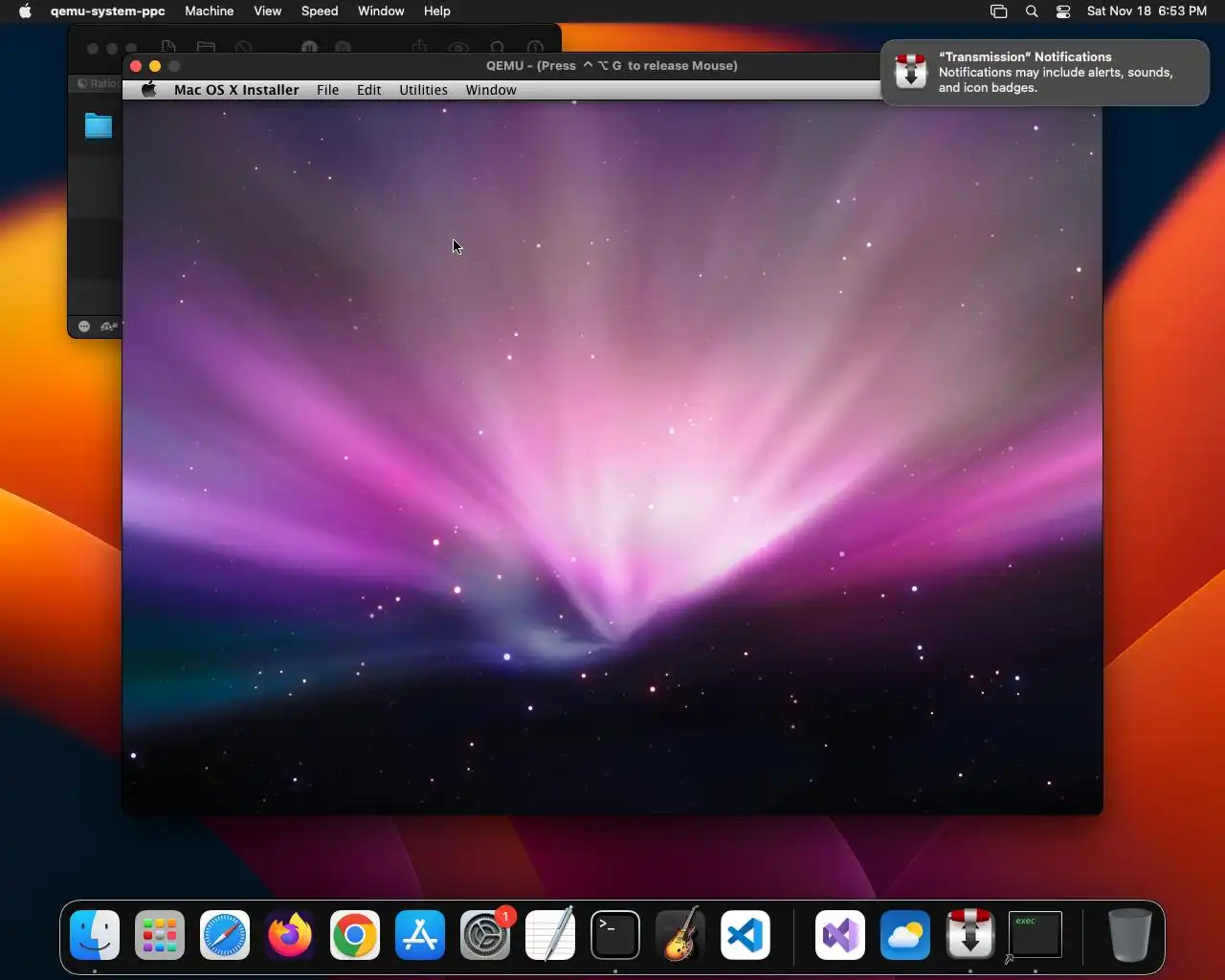Open the guest File menu in QEMU
The height and width of the screenshot is (980, 1225).
[327, 90]
